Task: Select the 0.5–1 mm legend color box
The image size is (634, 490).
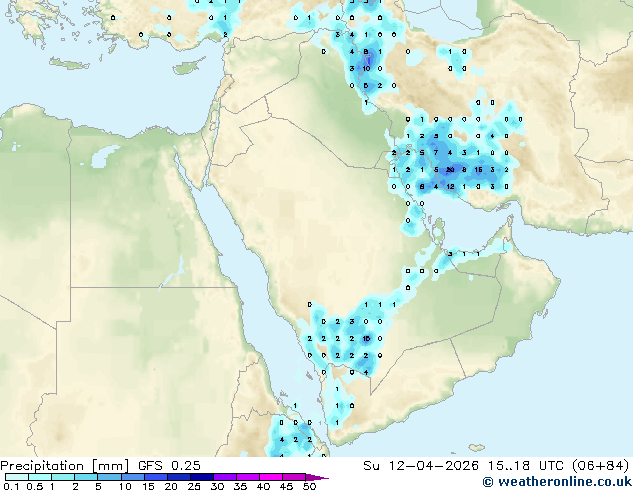Action: click(40, 477)
